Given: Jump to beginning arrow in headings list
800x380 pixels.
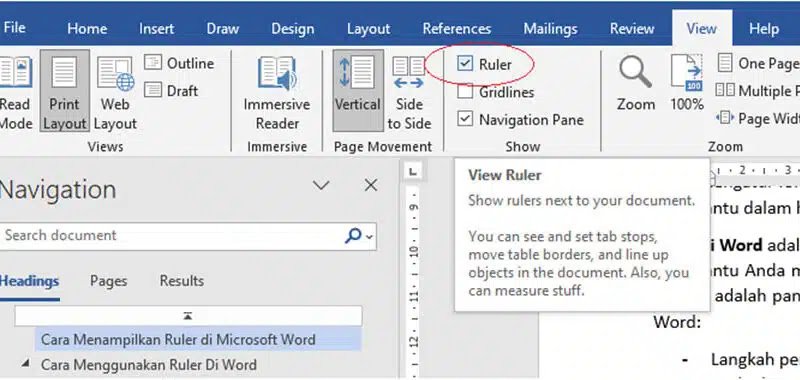Looking at the screenshot, I should click(188, 316).
